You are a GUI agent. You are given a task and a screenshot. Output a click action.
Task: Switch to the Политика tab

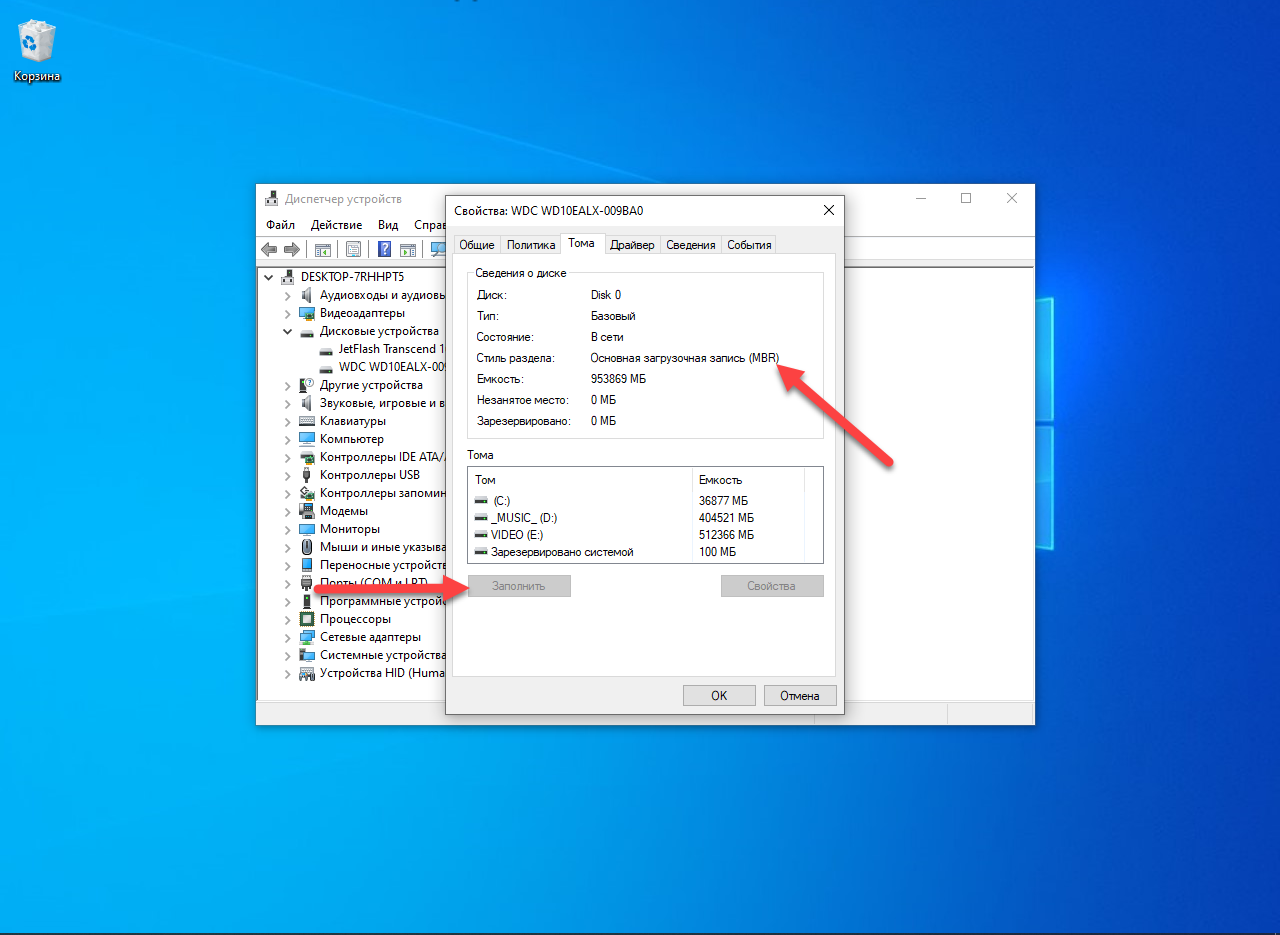(531, 245)
